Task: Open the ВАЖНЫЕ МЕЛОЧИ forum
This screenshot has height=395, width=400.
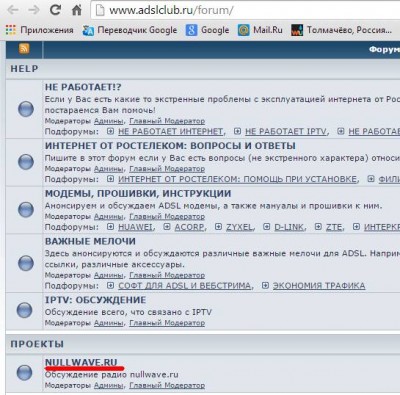Action: point(90,241)
